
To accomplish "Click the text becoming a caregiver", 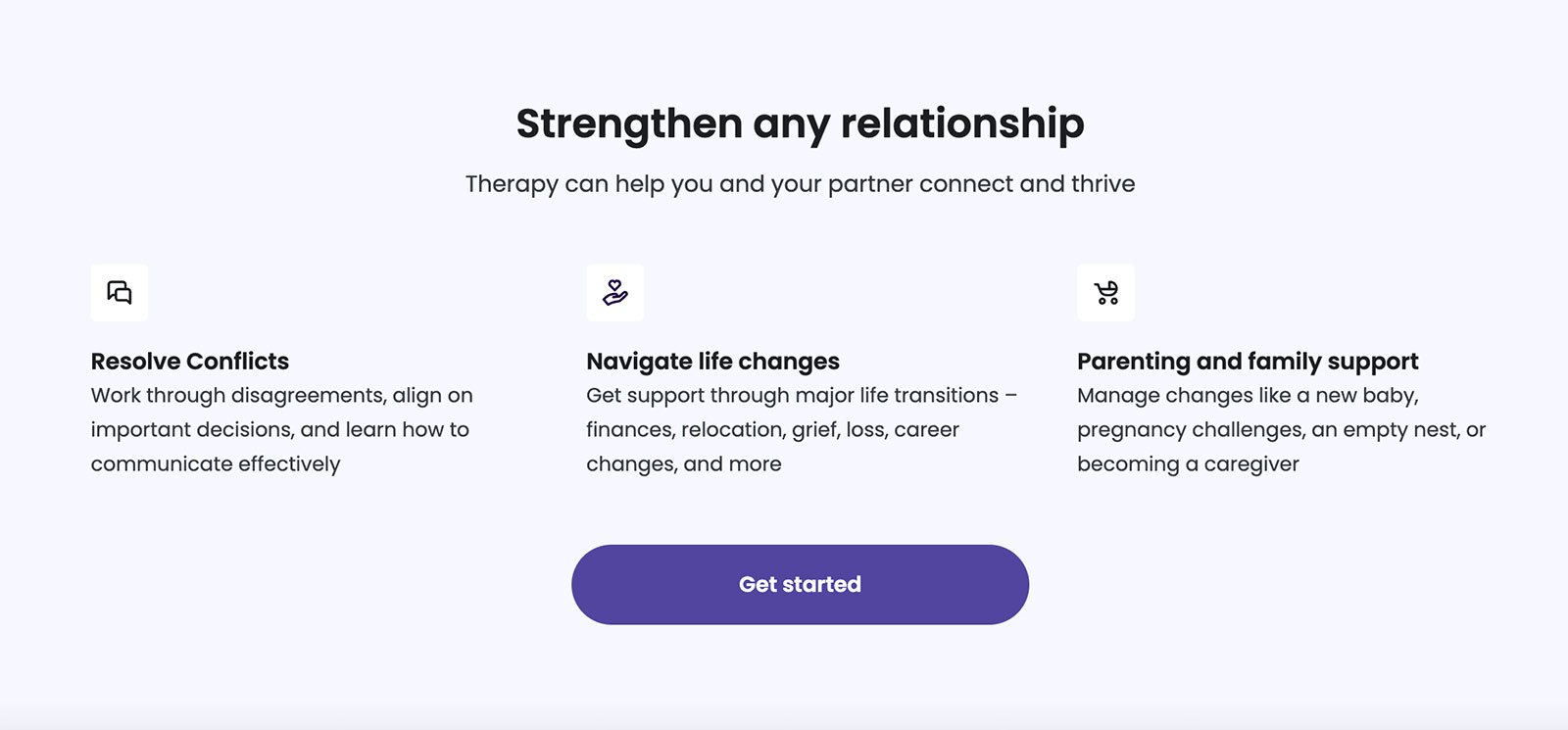I will pos(1188,464).
